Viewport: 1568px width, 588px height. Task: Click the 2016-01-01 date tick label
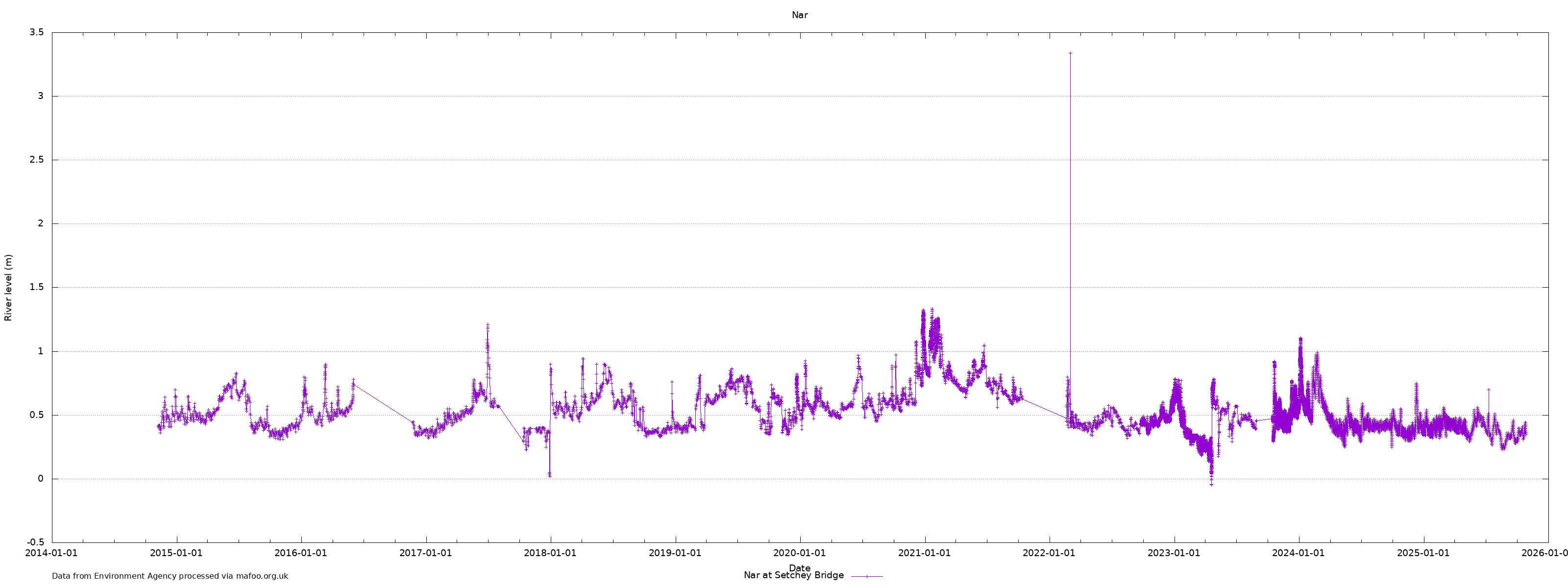point(301,553)
